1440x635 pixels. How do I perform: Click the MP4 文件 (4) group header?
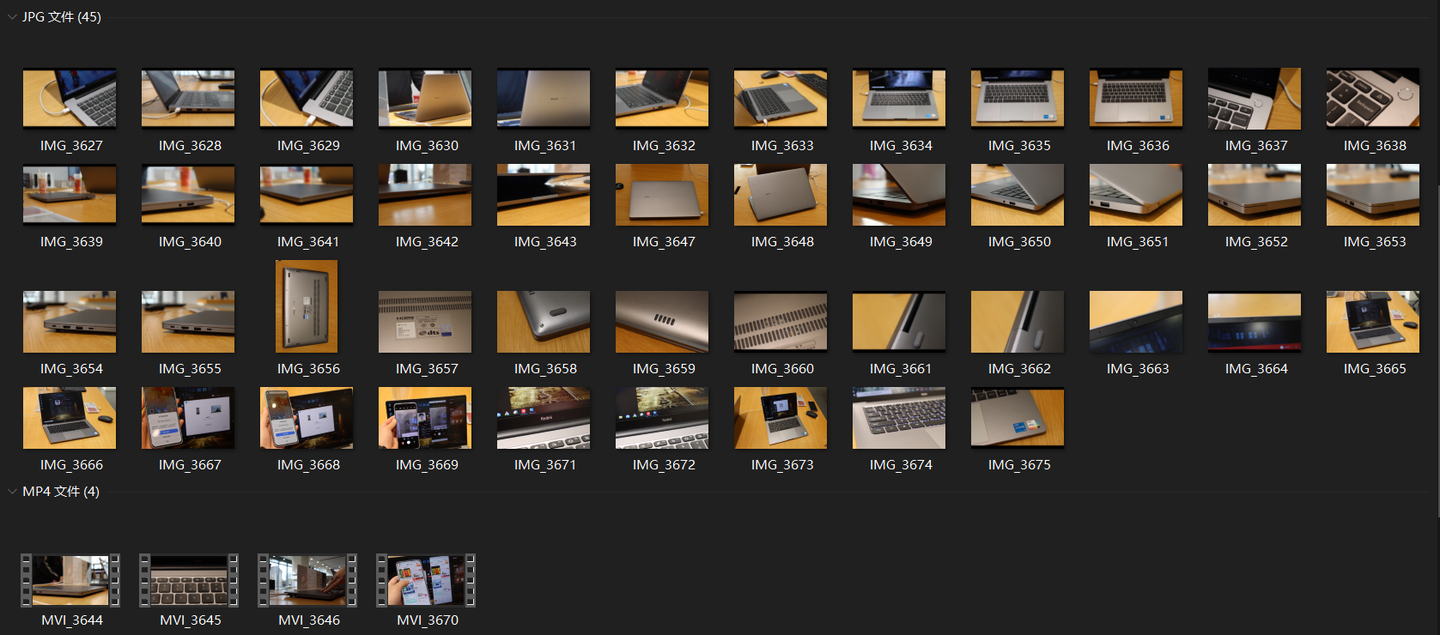pos(60,491)
